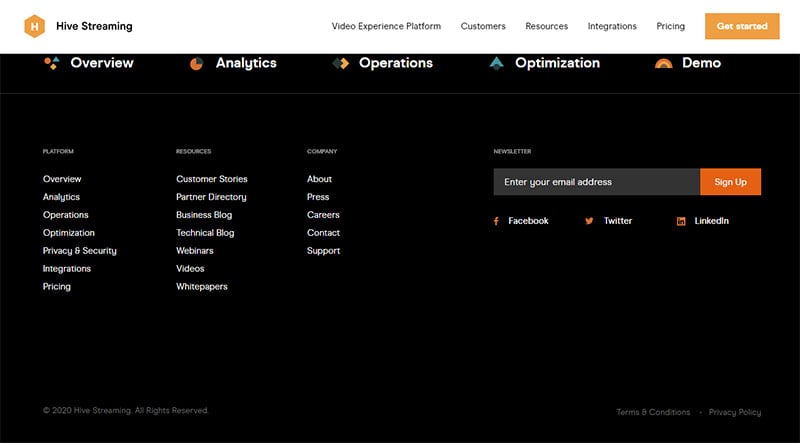Open the footer Pricing link under Platform
This screenshot has width=800, height=443.
pos(57,286)
